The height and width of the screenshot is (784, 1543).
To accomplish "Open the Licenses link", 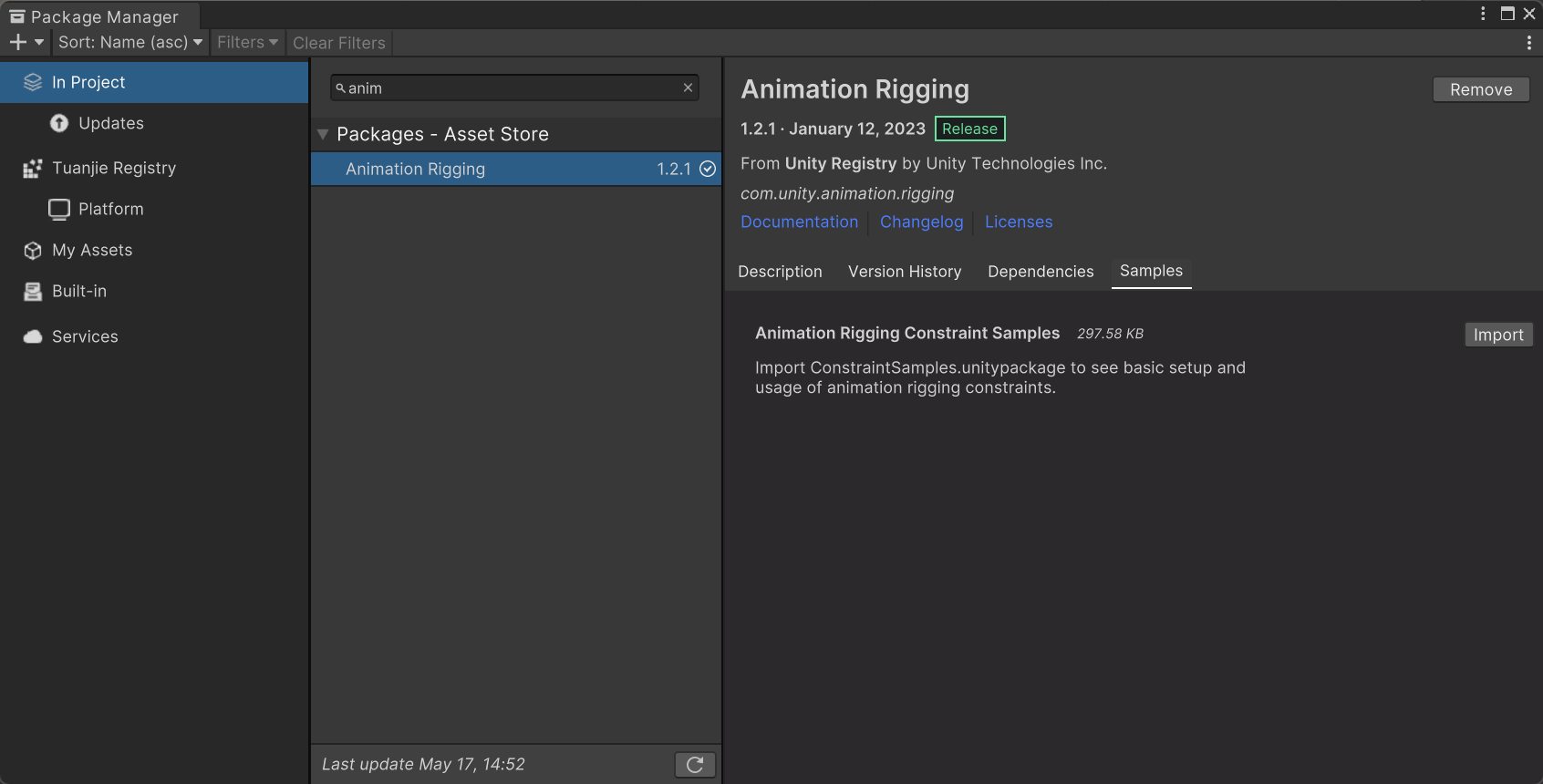I will [1019, 222].
